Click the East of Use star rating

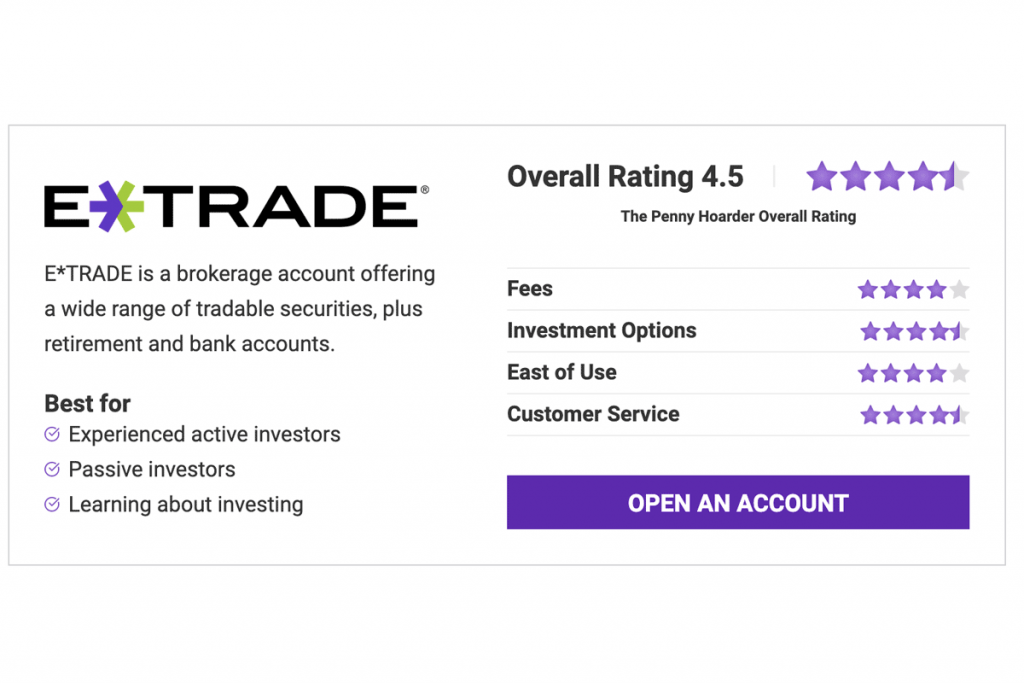(x=913, y=373)
